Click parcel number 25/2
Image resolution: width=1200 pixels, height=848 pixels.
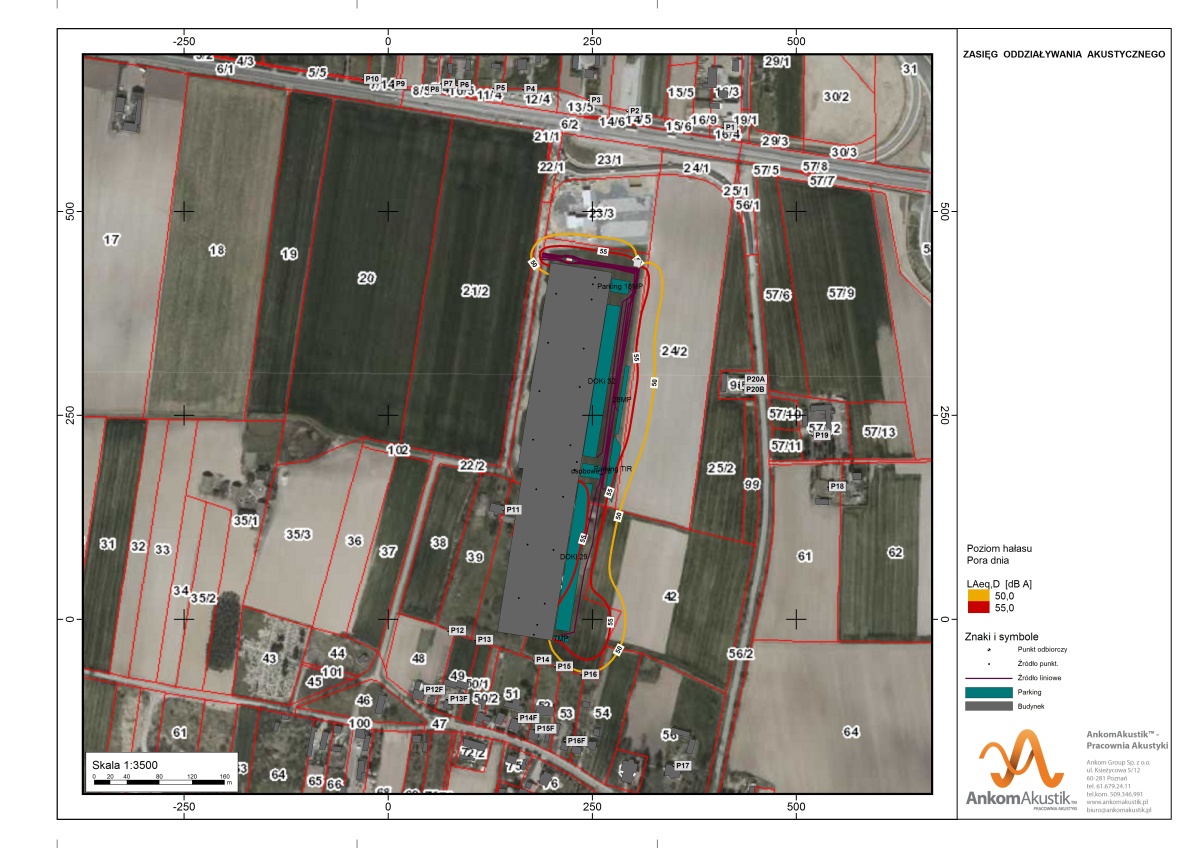[721, 468]
